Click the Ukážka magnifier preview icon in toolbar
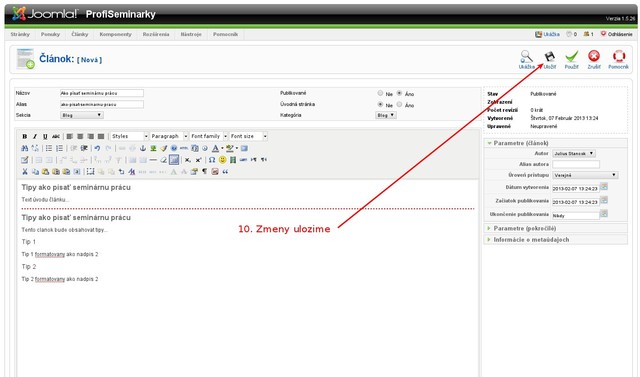The height and width of the screenshot is (377, 640). coord(527,56)
